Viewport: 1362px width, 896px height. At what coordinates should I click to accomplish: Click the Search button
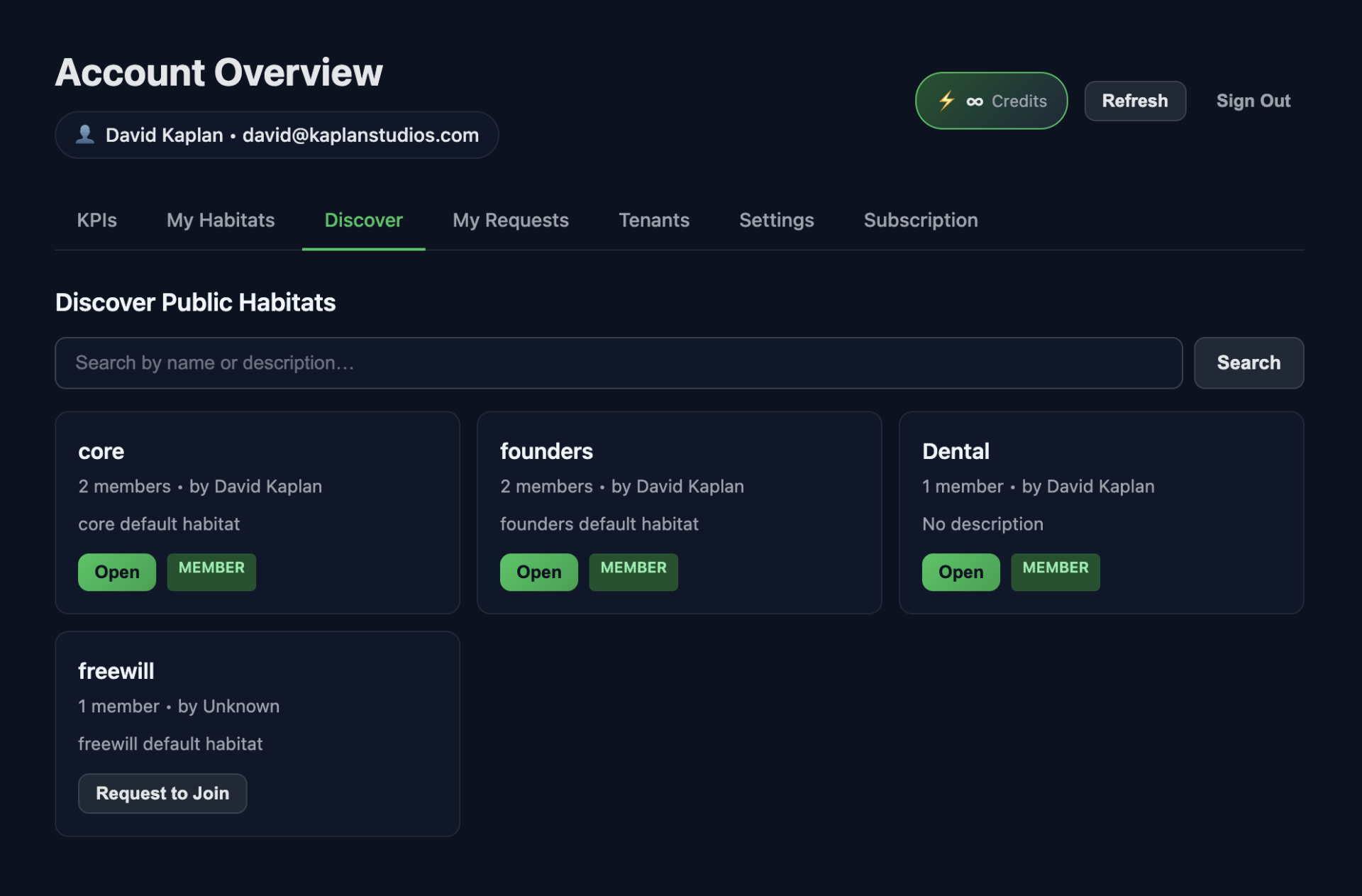(x=1248, y=363)
